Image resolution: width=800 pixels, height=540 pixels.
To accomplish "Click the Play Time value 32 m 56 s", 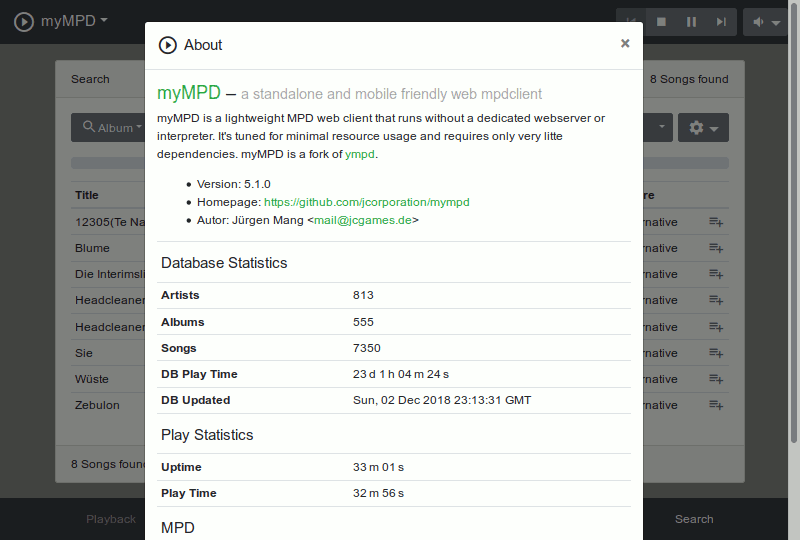I will pos(378,493).
